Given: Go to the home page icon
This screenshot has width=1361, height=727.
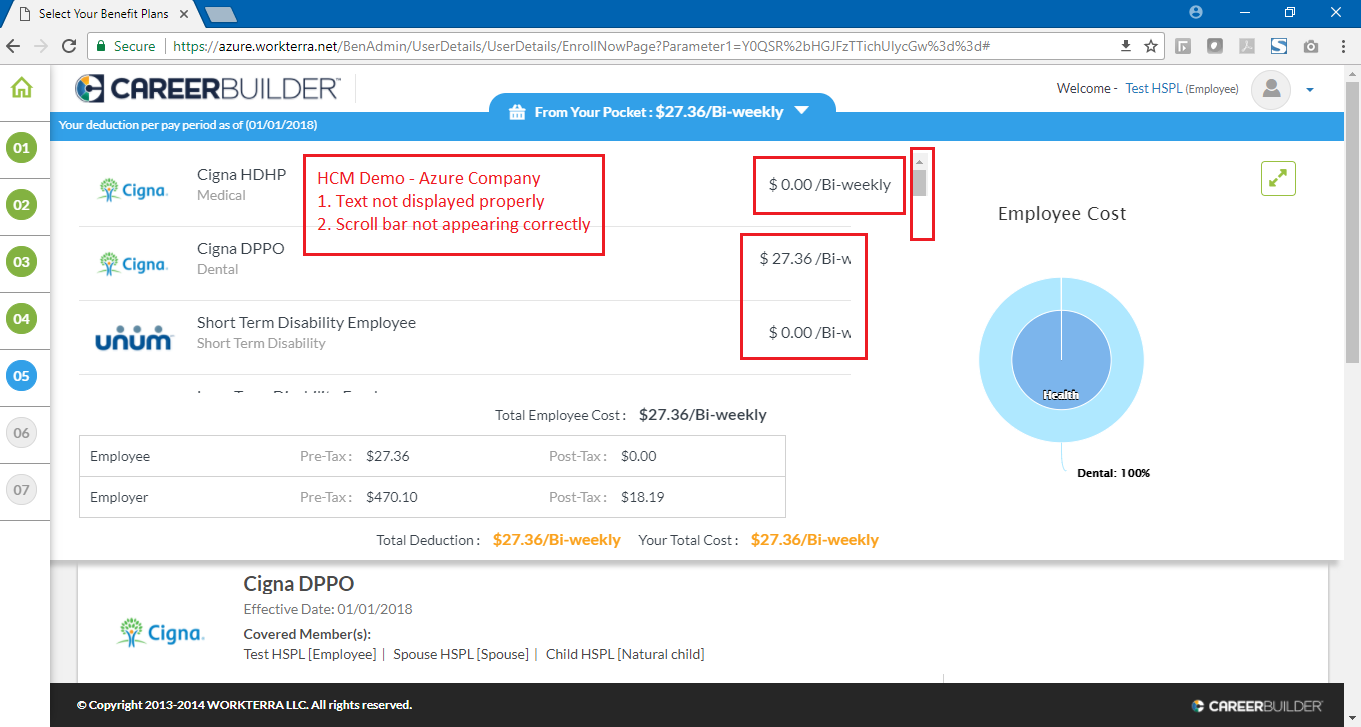Looking at the screenshot, I should pos(21,88).
